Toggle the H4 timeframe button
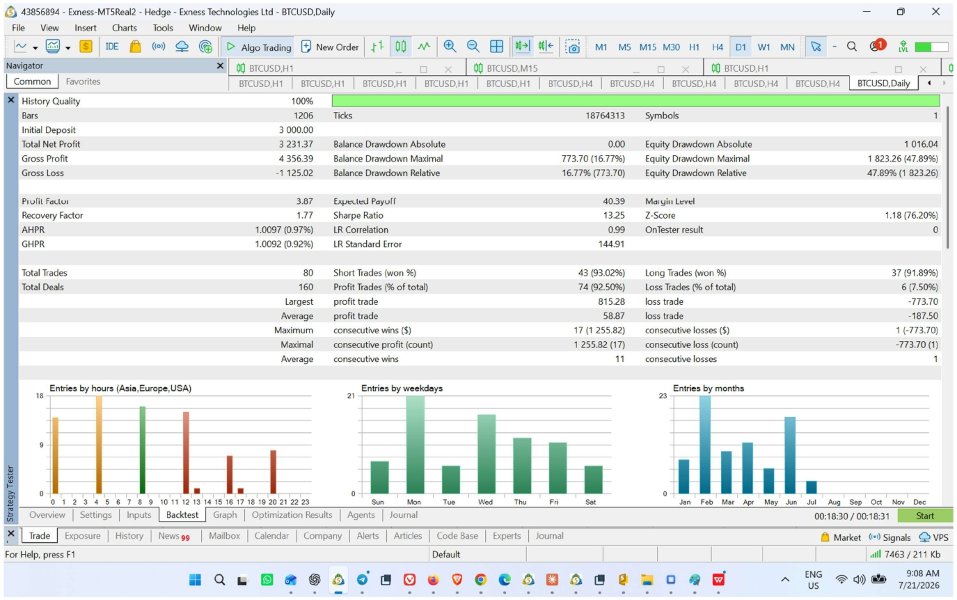 [x=717, y=47]
